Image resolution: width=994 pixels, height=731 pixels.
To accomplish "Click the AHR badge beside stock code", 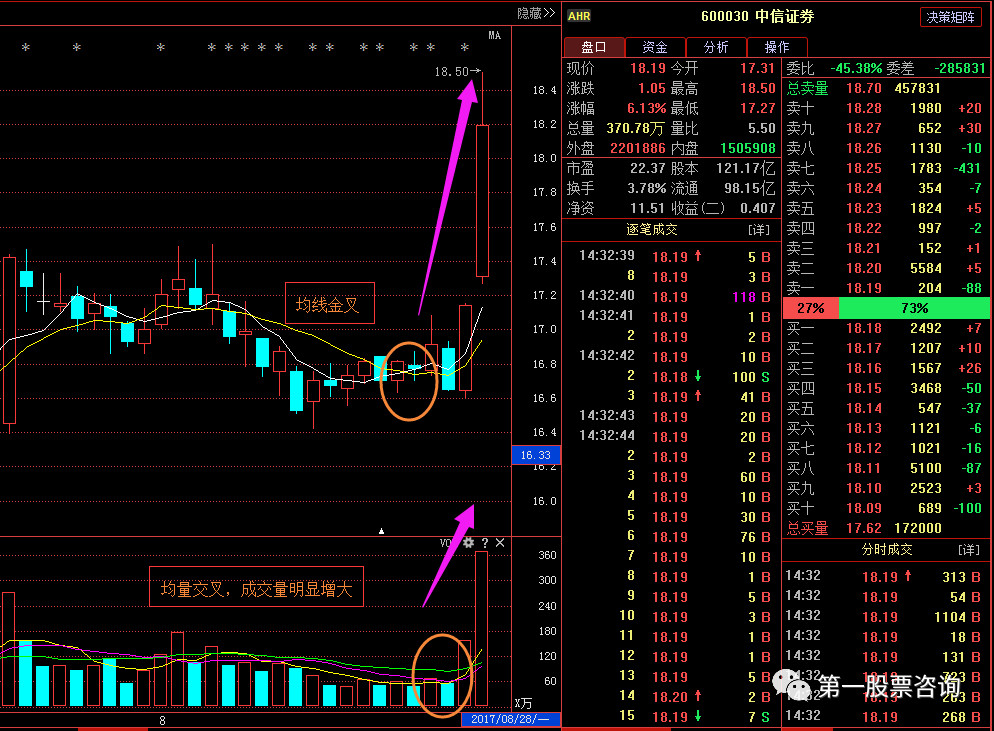I will point(579,16).
